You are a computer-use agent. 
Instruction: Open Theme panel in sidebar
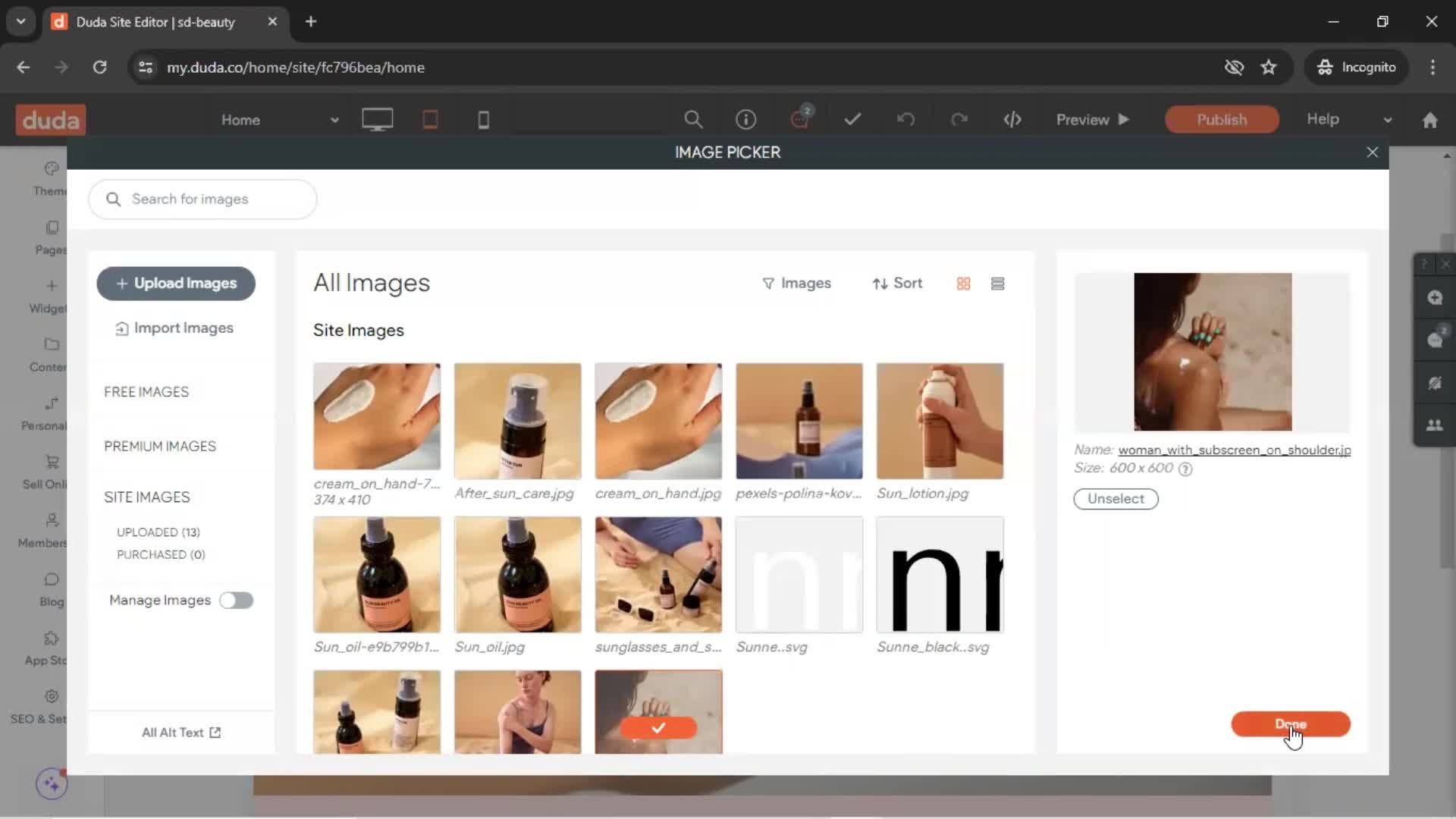tap(50, 178)
